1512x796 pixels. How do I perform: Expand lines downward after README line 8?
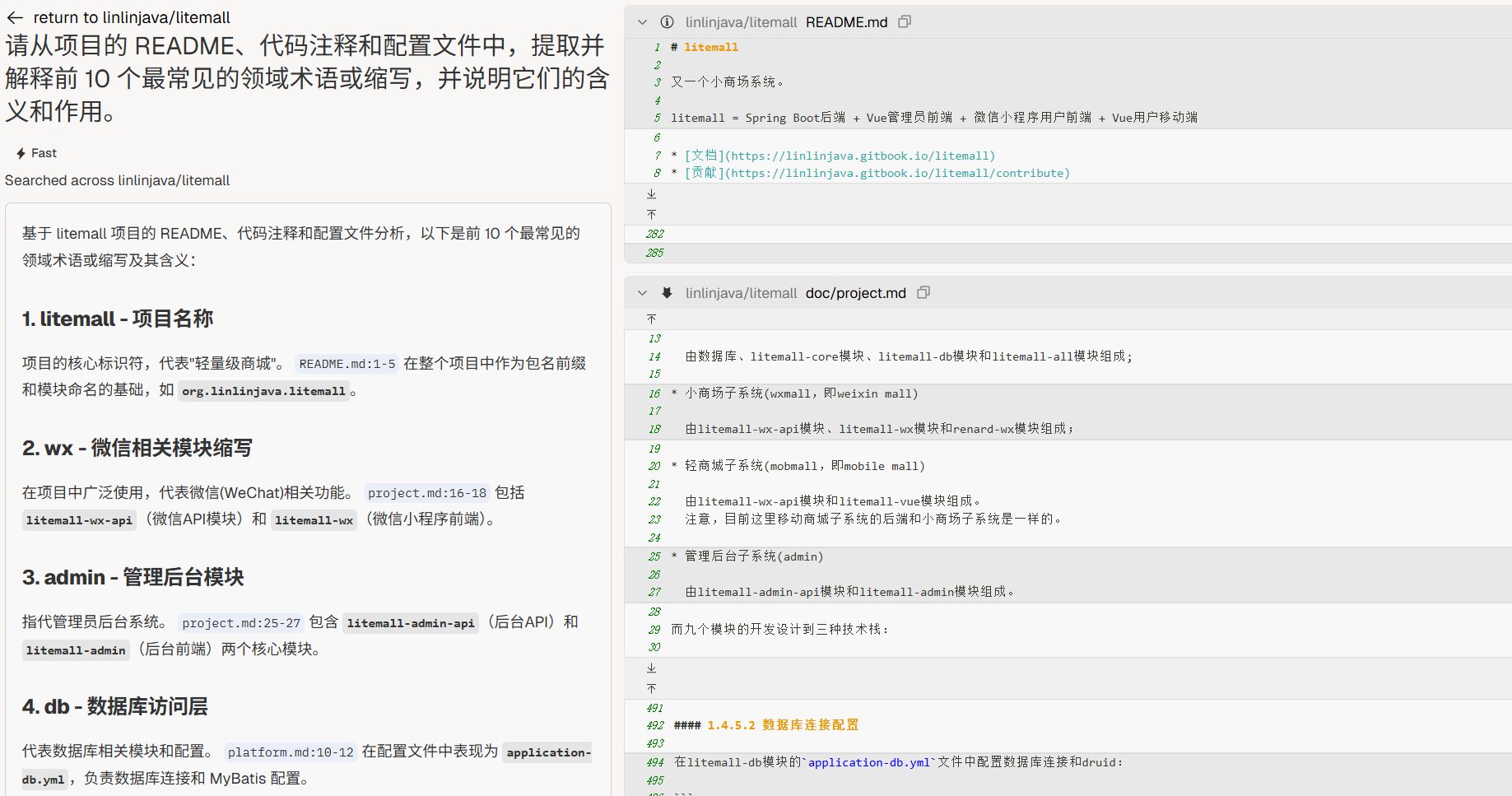point(651,194)
